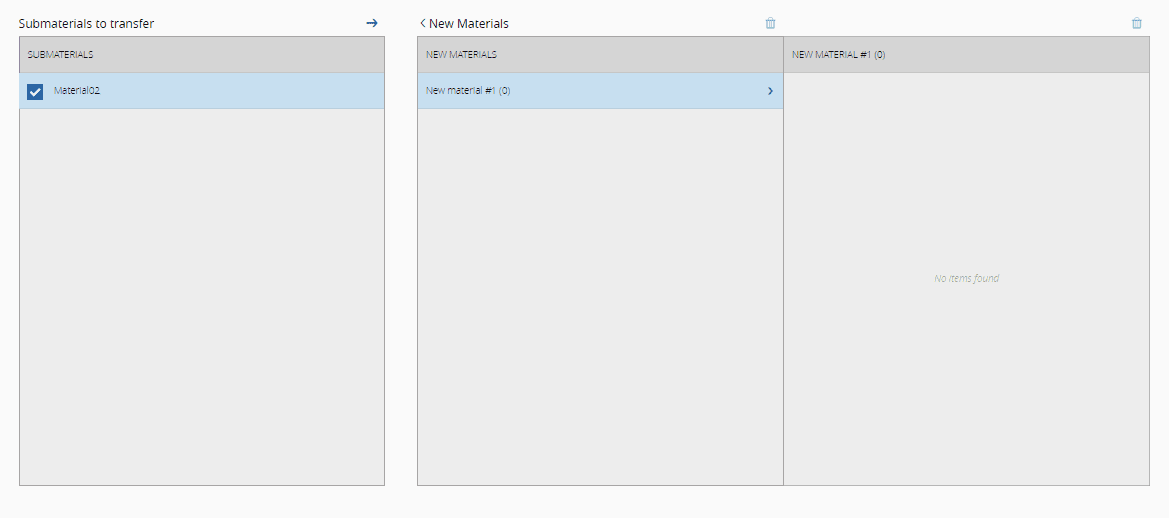The image size is (1169, 518).
Task: Delete using trash icon above New Materials list
Action: click(x=770, y=23)
